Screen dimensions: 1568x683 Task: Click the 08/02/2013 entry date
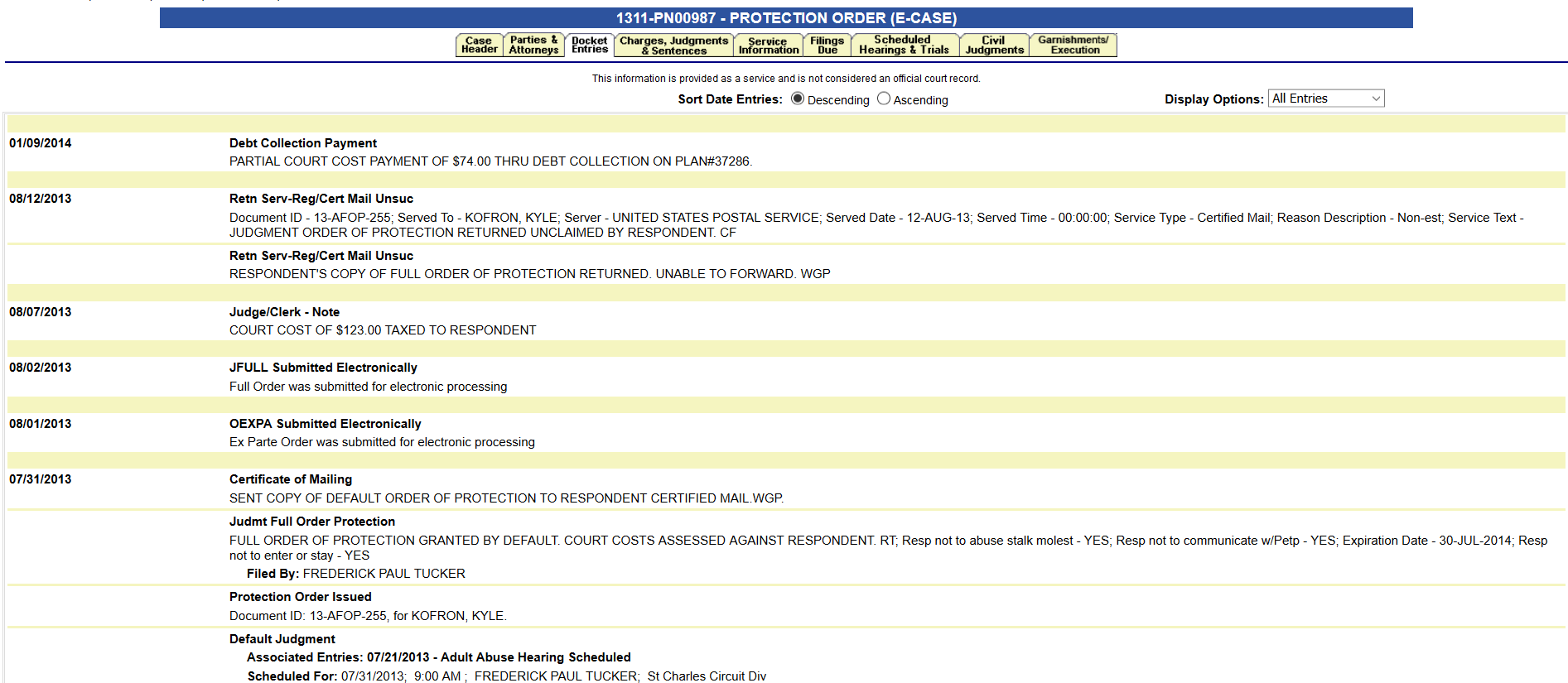pyautogui.click(x=41, y=368)
